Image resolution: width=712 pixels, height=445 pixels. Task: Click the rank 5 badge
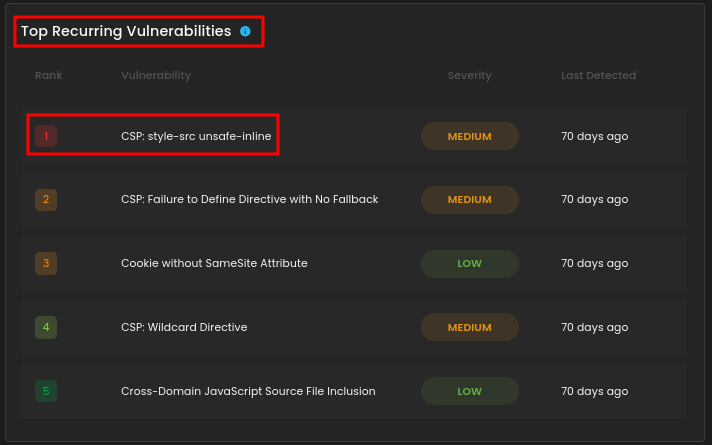[x=46, y=392]
